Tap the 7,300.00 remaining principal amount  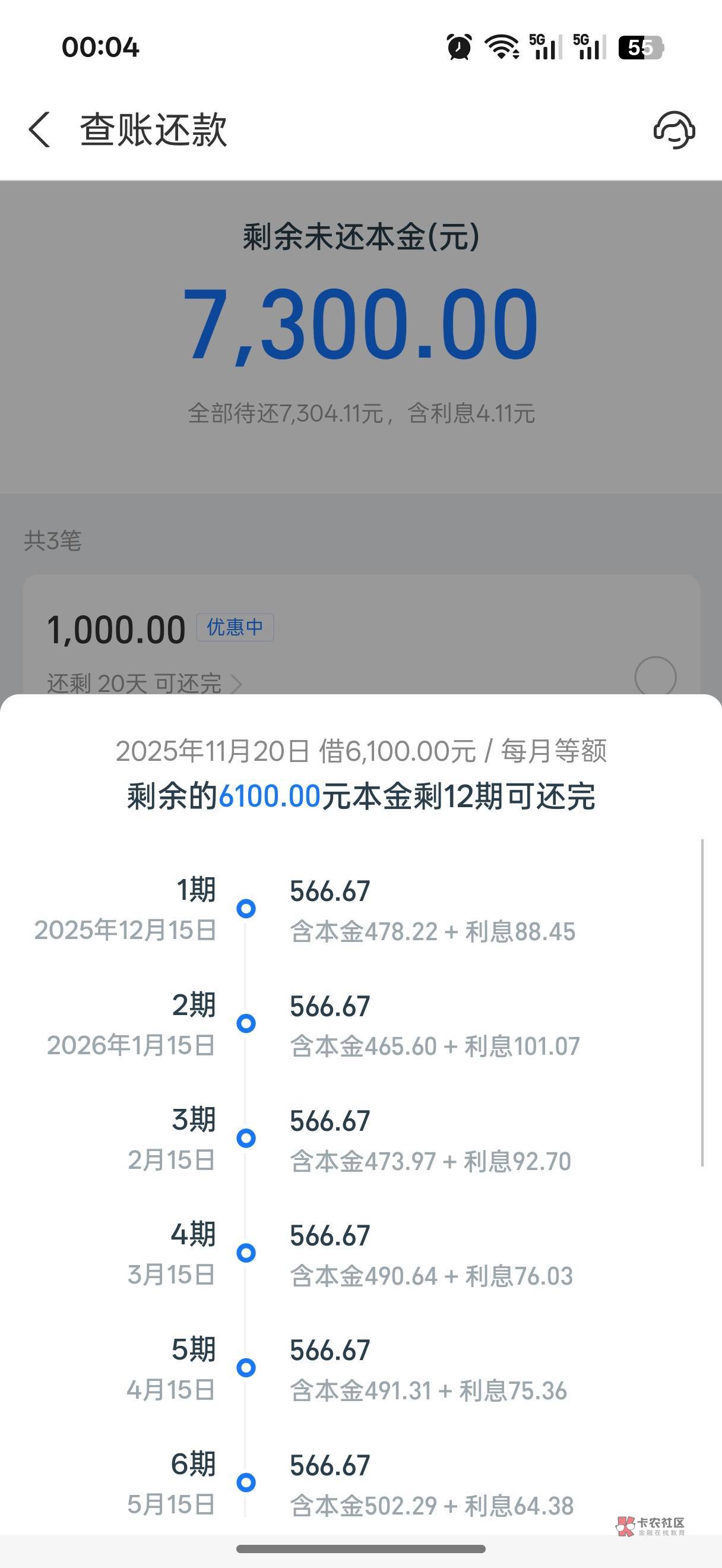coord(360,324)
